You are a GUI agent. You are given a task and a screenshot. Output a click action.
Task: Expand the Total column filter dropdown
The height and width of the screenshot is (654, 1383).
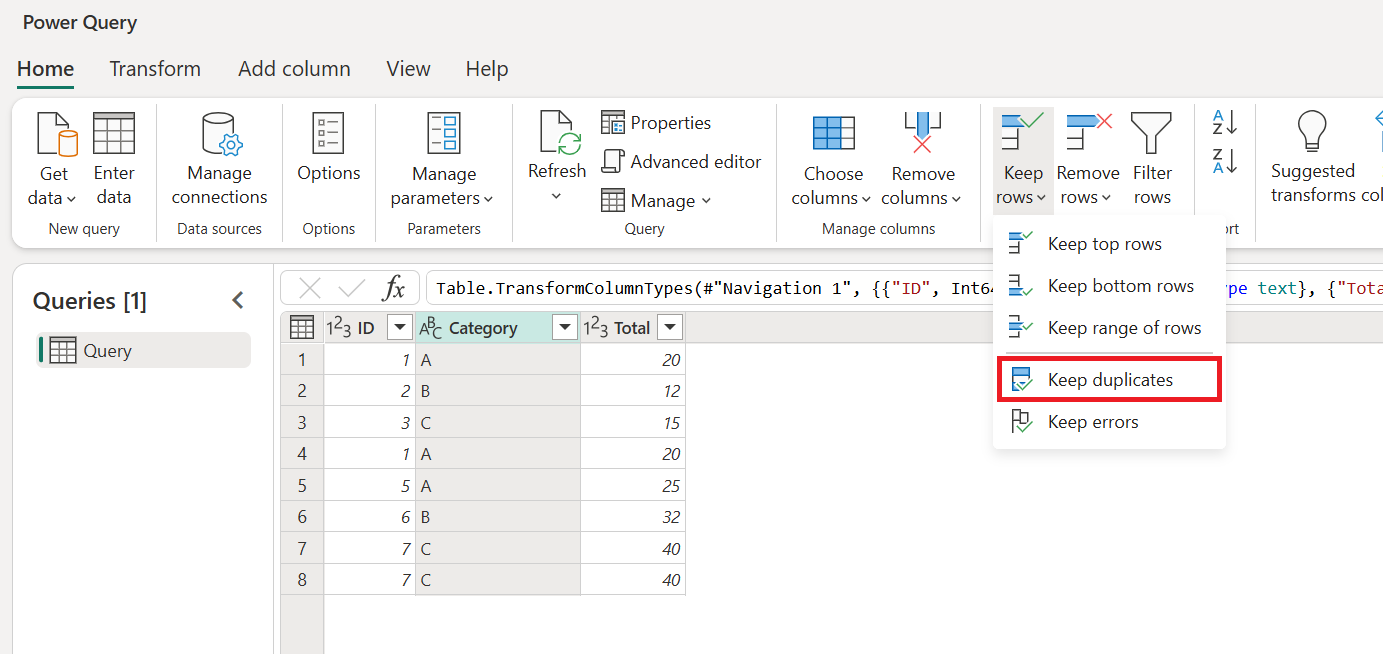click(670, 328)
